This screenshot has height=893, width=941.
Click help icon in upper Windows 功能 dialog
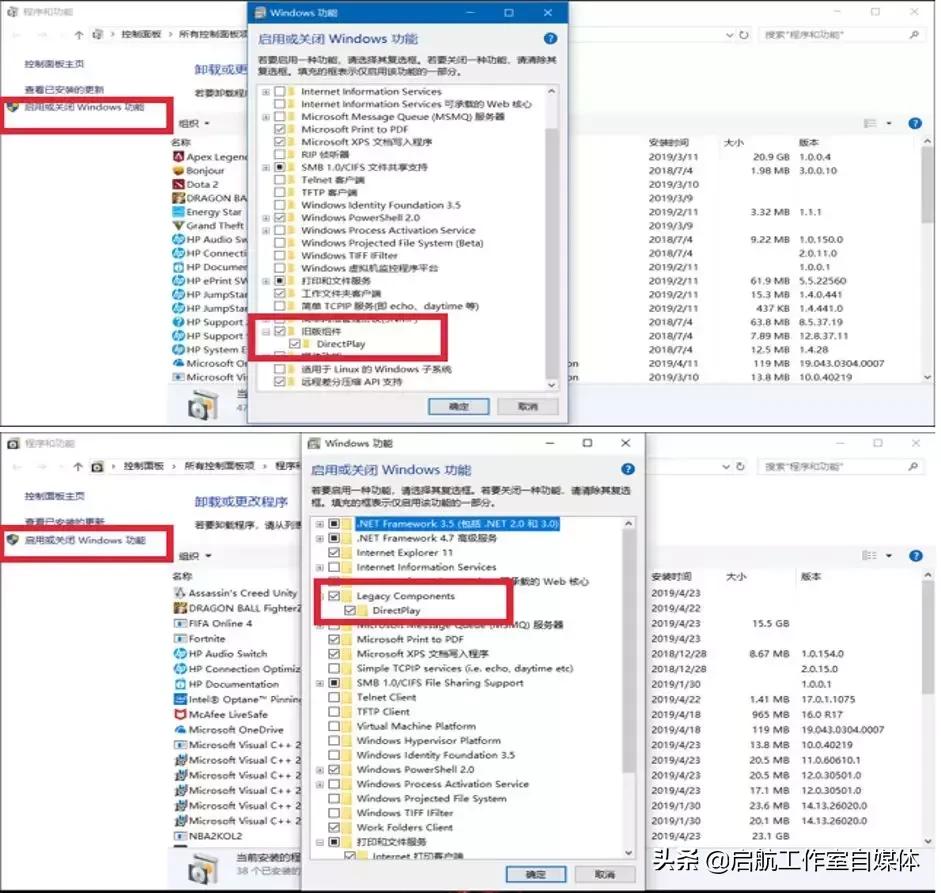pyautogui.click(x=550, y=39)
